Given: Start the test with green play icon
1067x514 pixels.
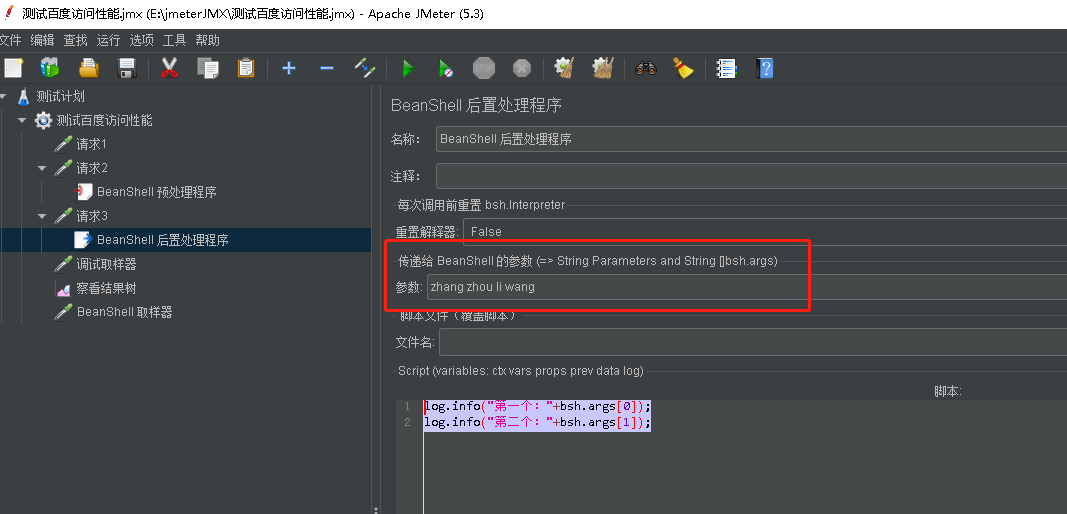Looking at the screenshot, I should [408, 68].
